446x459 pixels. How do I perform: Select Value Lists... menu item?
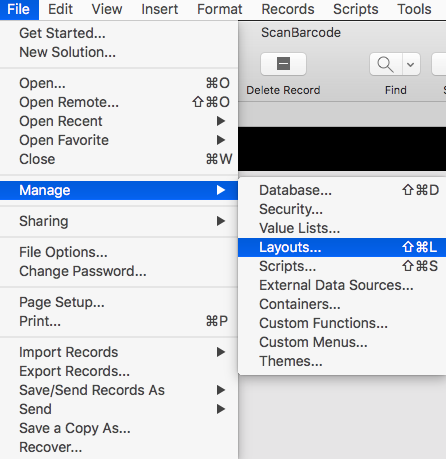[342, 228]
